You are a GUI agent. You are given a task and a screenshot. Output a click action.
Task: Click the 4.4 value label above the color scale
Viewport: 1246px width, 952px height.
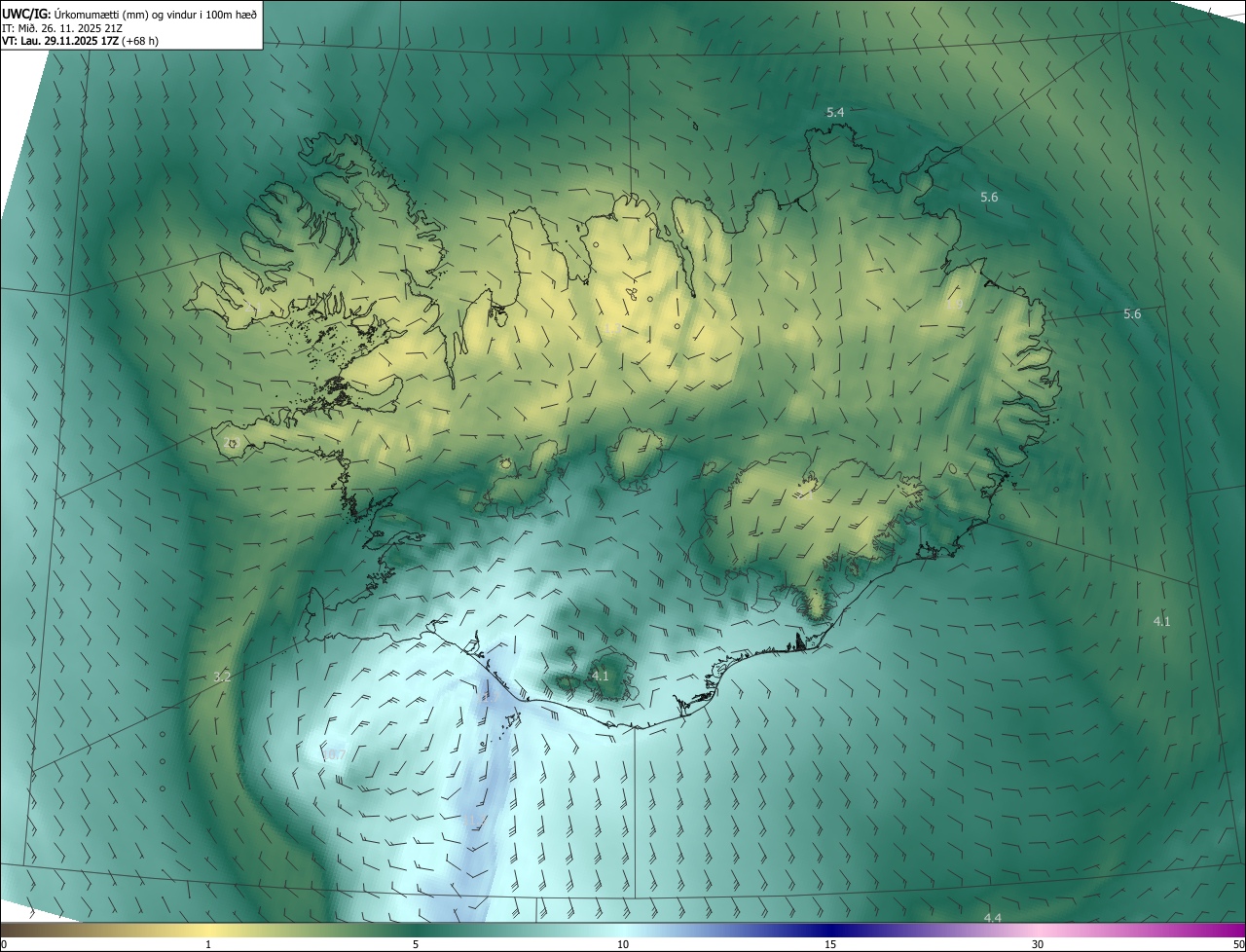993,918
